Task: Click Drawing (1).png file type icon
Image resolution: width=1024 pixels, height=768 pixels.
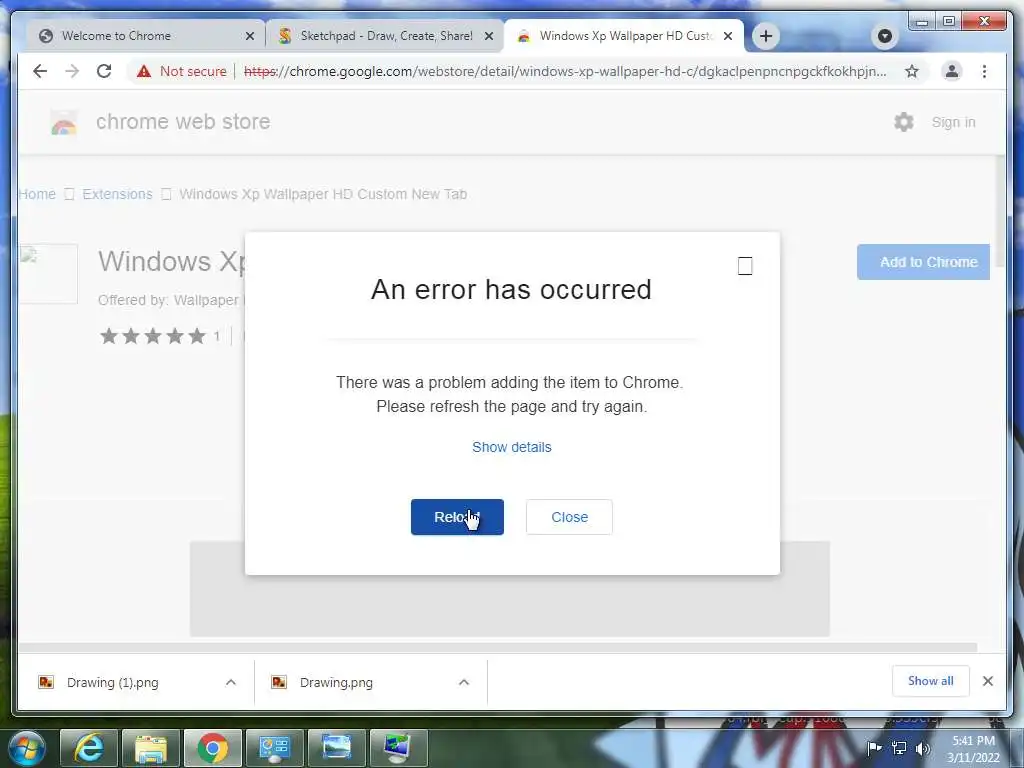Action: [x=46, y=682]
